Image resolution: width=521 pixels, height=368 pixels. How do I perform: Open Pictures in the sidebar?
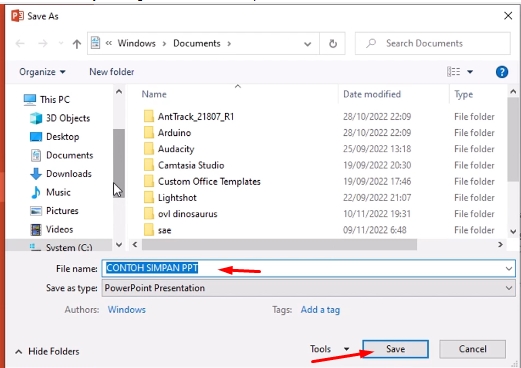pos(54,211)
